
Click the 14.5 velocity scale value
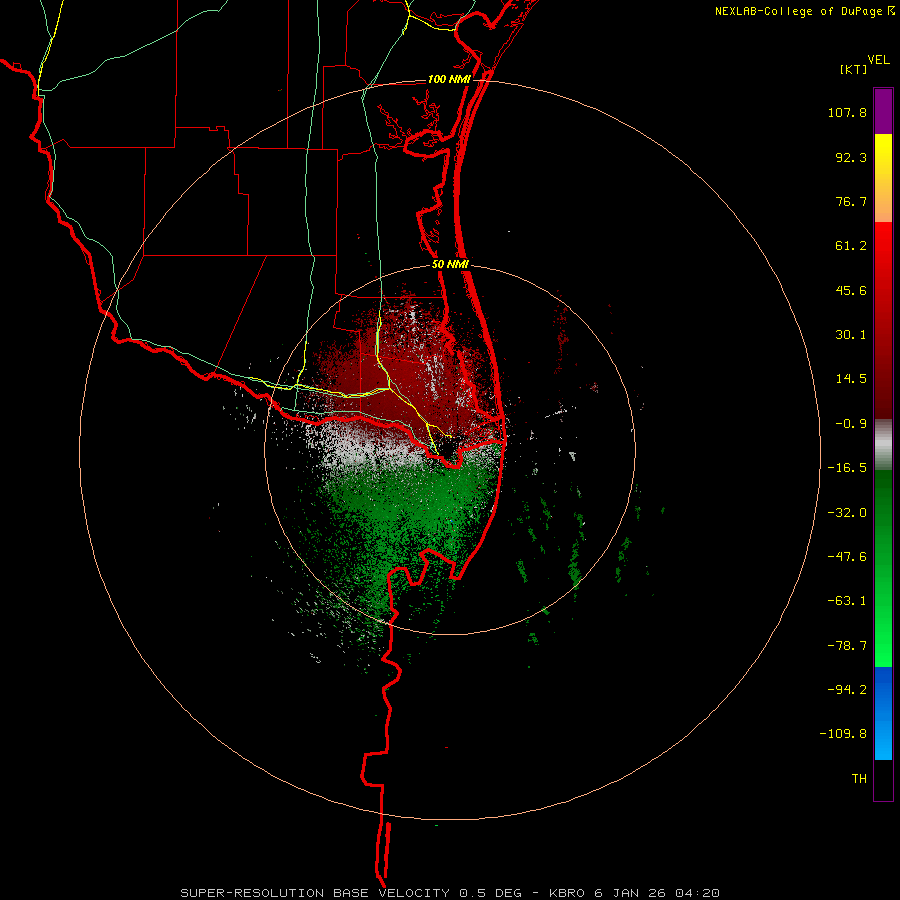[x=851, y=379]
